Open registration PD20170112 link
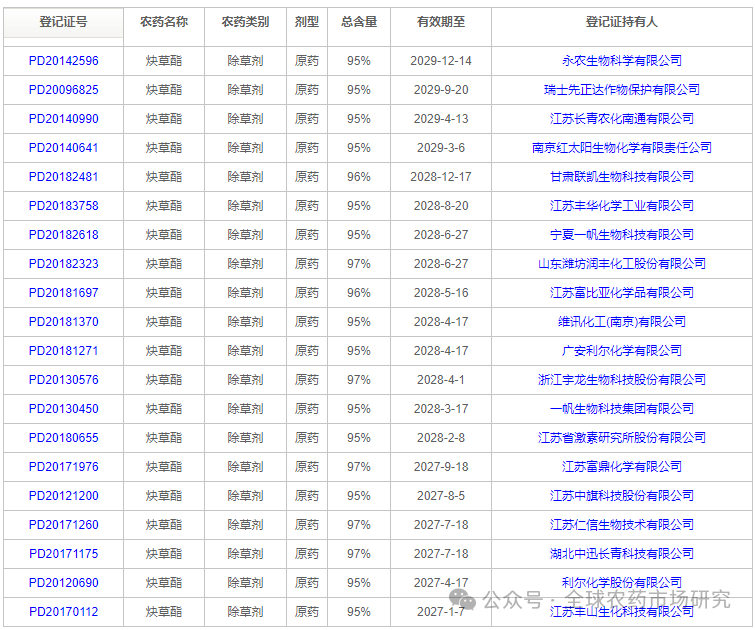The image size is (755, 630). [x=64, y=612]
